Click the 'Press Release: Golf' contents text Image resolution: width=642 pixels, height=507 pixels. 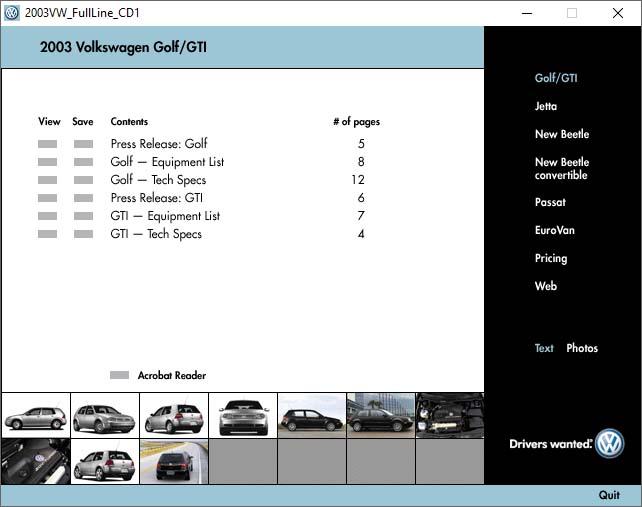point(159,144)
